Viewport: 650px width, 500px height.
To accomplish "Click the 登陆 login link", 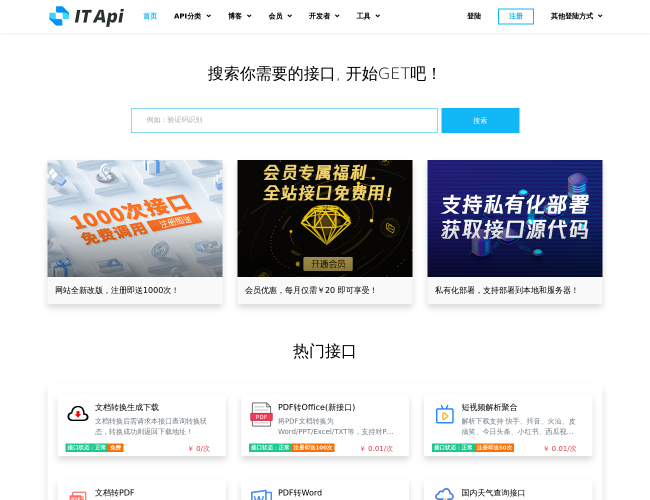I will point(474,16).
